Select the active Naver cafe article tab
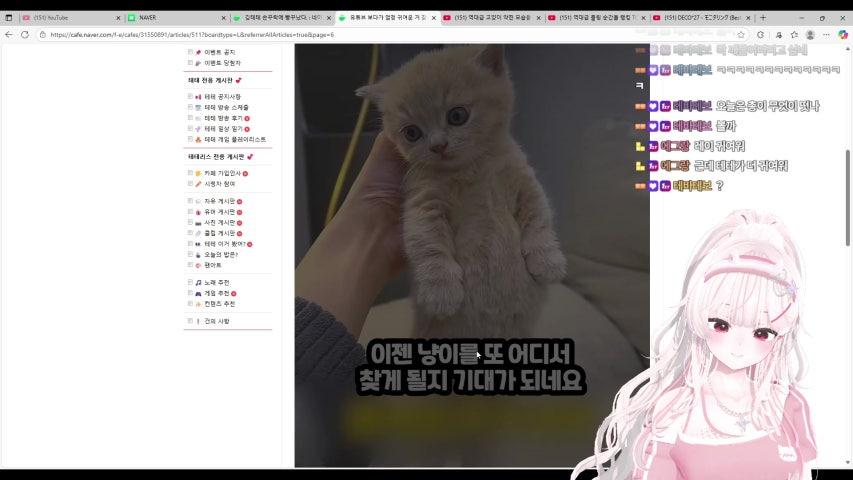Viewport: 853px width, 480px height. 386,18
